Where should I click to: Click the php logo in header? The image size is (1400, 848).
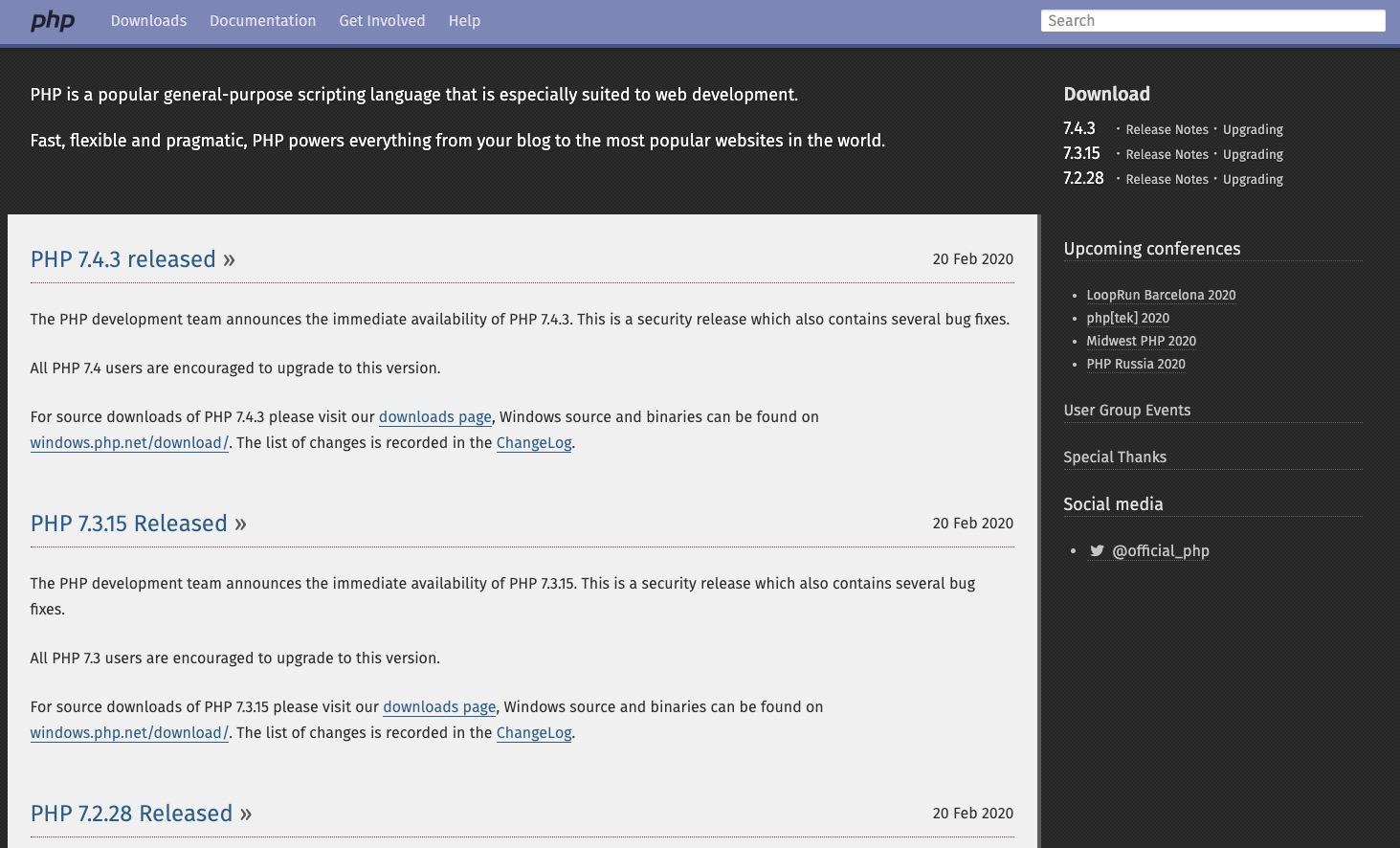(x=53, y=20)
